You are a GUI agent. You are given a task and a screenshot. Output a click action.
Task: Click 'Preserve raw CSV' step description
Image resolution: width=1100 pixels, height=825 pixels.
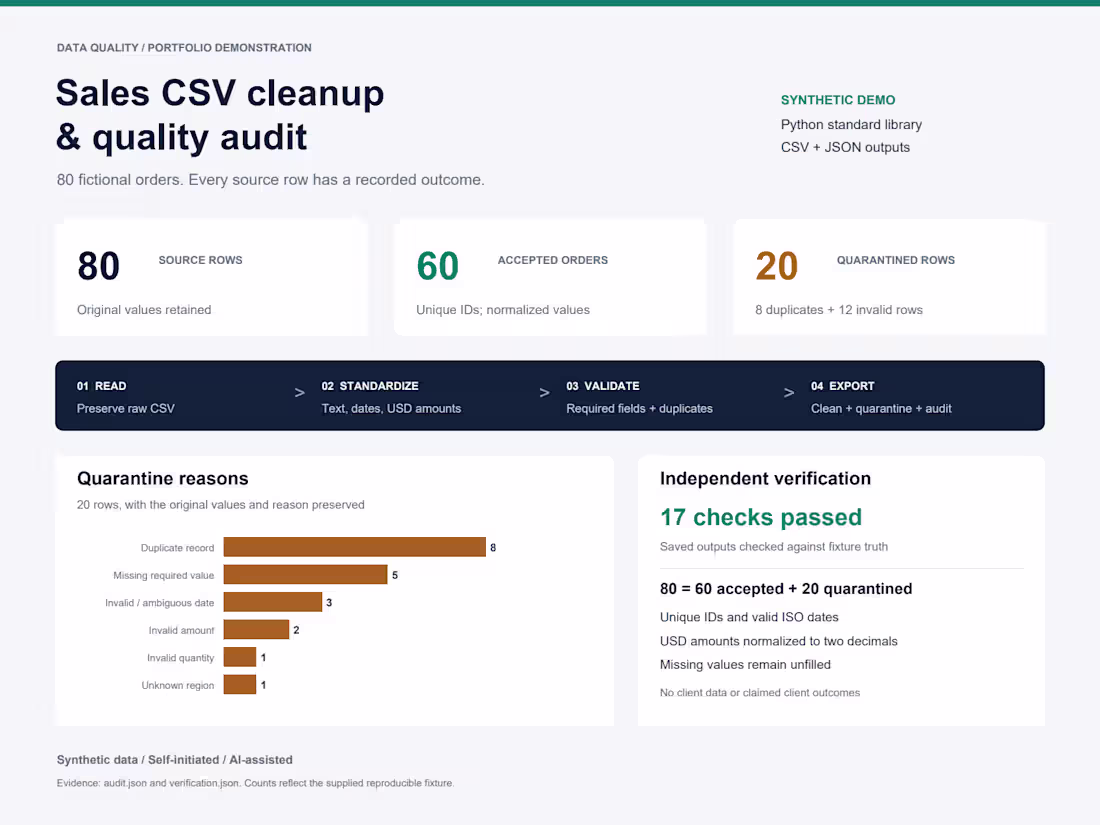click(x=126, y=408)
